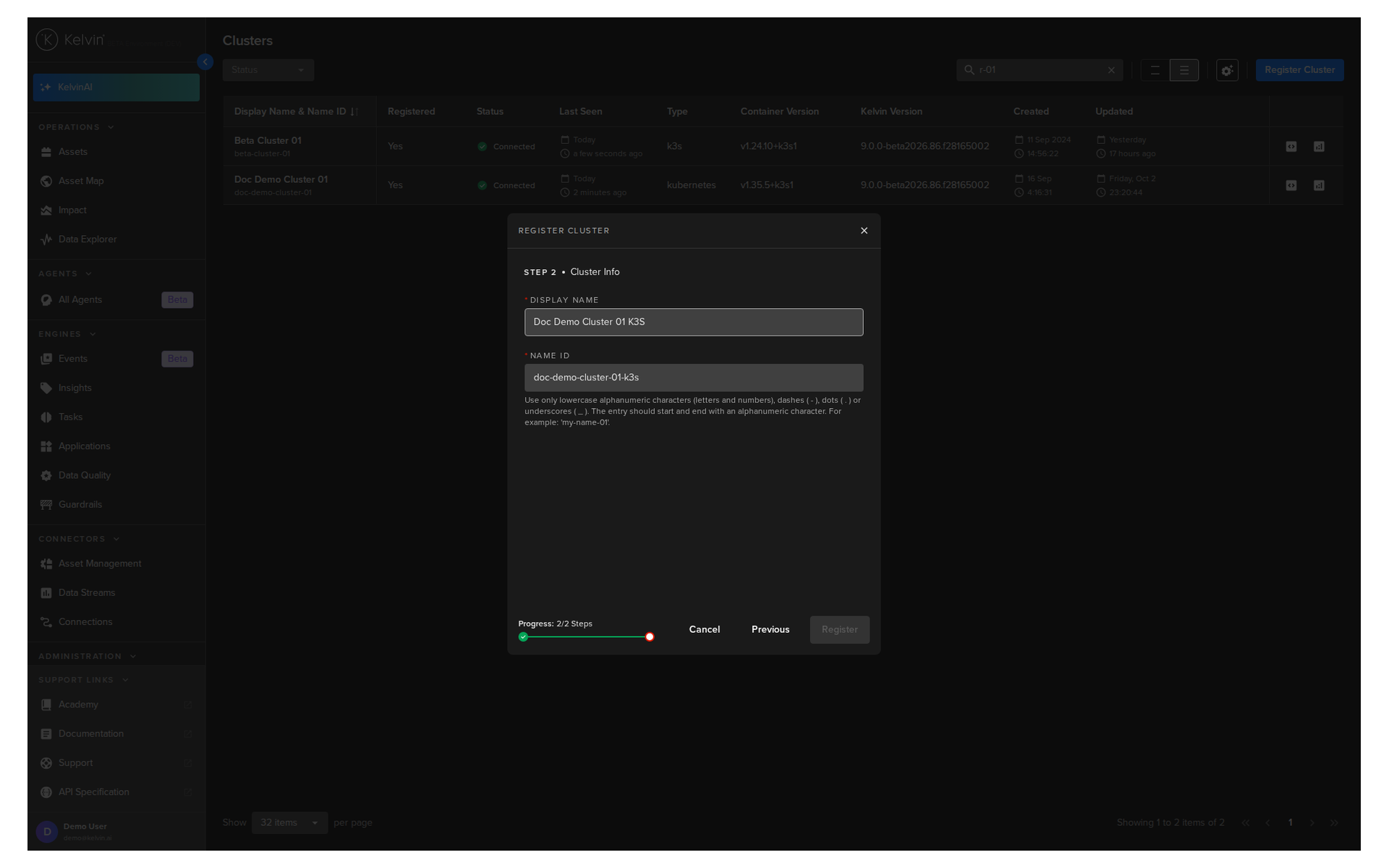Click the Guardrails icon
The height and width of the screenshot is (868, 1389).
(46, 505)
